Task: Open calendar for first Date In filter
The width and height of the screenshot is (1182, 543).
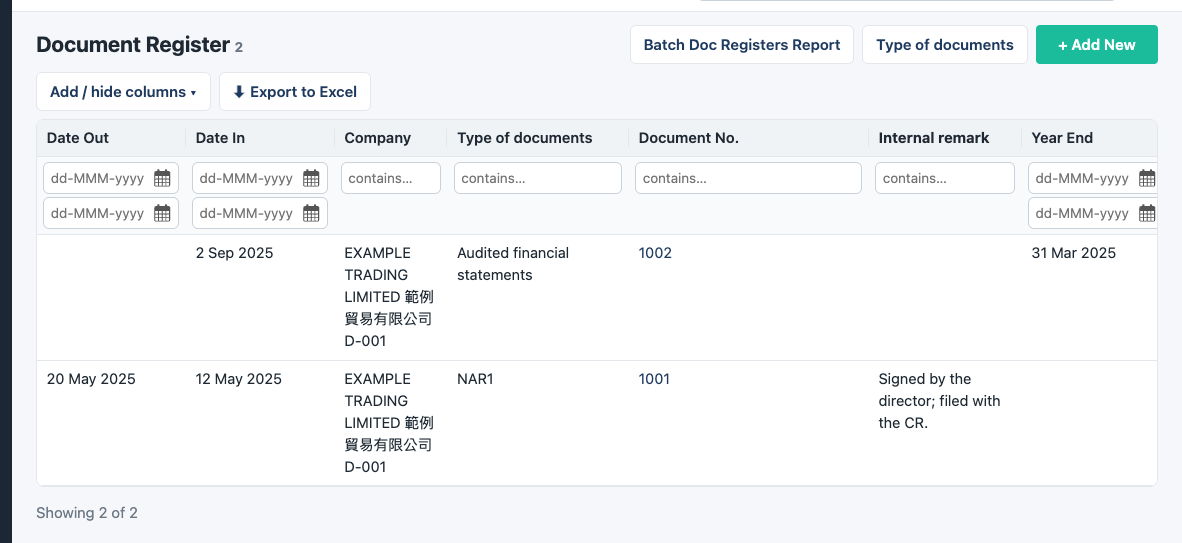Action: [311, 179]
